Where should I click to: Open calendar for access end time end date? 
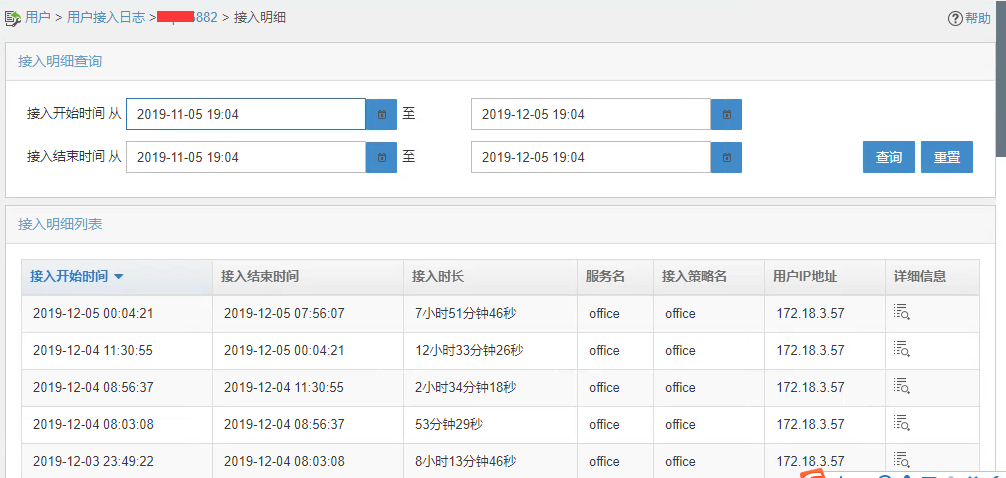tap(726, 157)
